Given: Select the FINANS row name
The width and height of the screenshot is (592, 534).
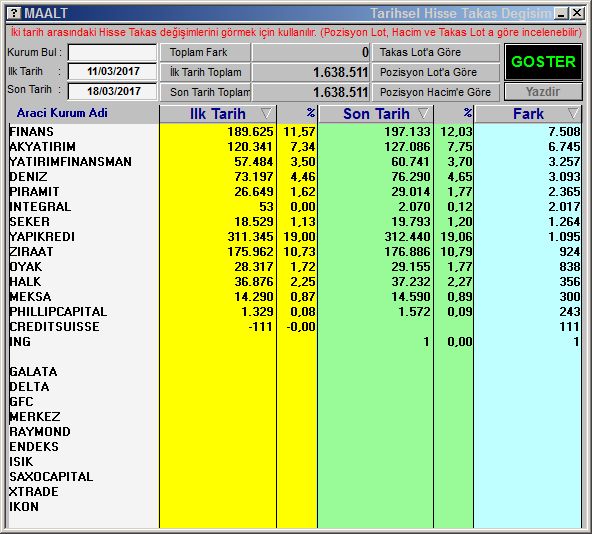Looking at the screenshot, I should coord(31,132).
